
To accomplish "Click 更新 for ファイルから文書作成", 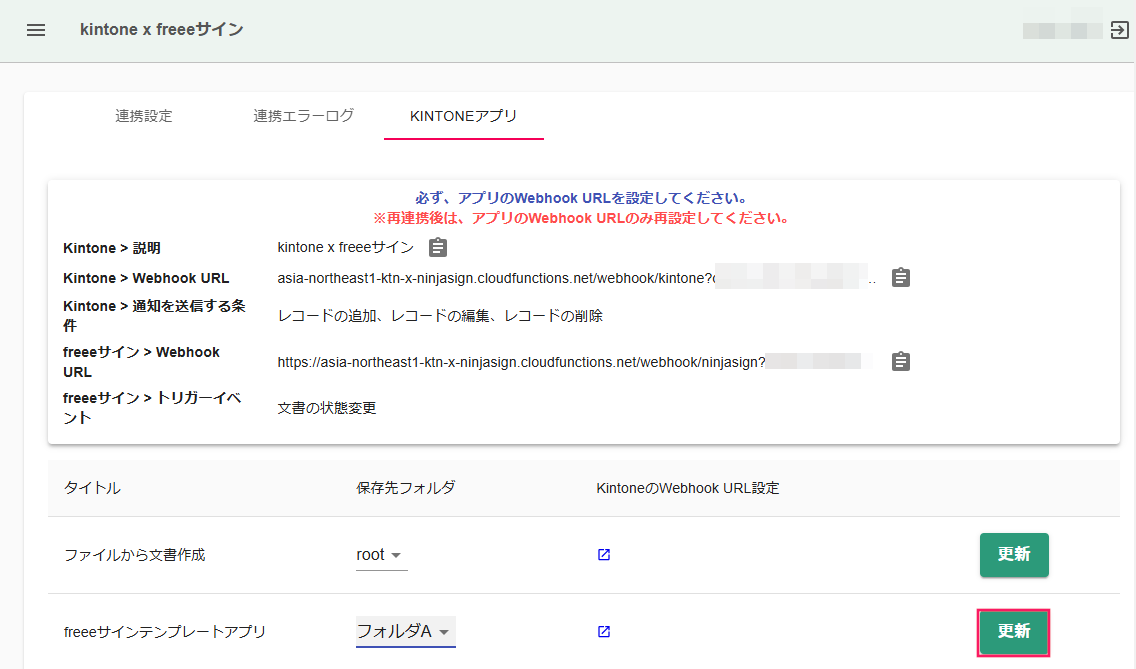I will coord(1014,554).
